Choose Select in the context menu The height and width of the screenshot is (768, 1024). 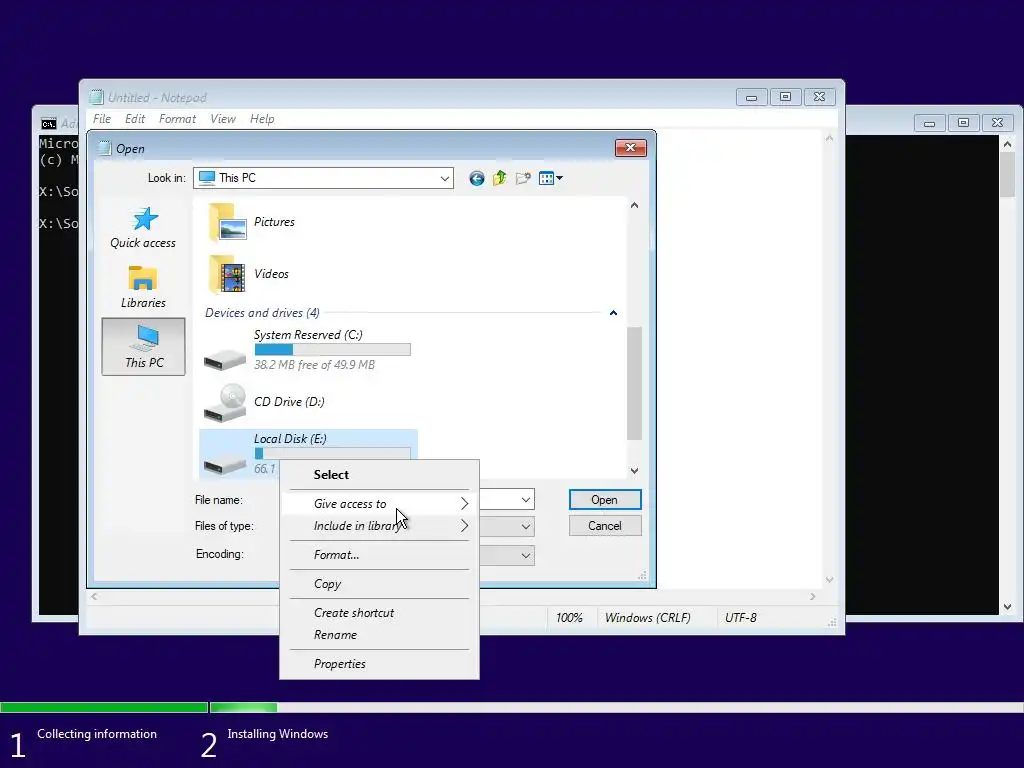coord(379,475)
